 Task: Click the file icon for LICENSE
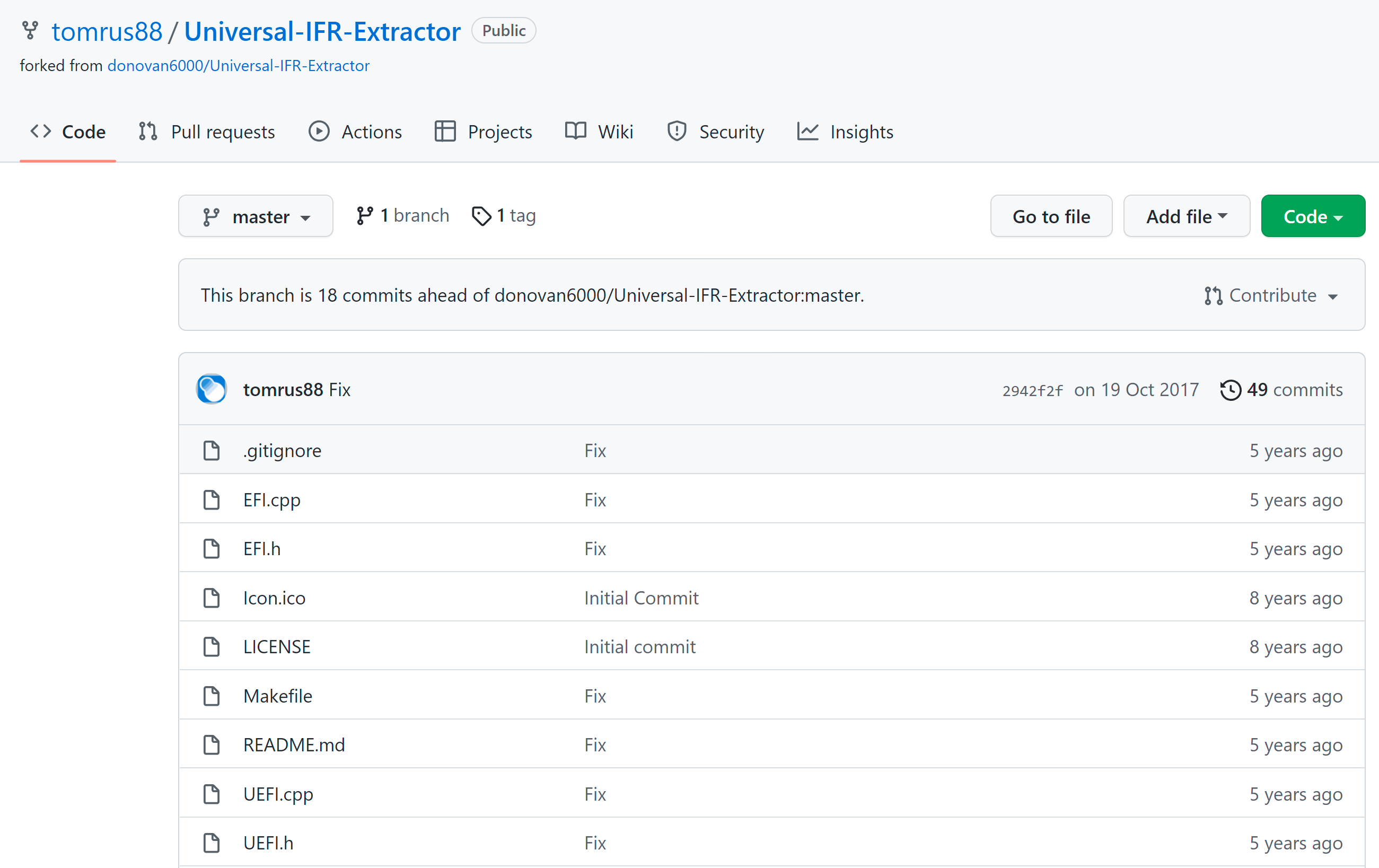click(x=212, y=647)
